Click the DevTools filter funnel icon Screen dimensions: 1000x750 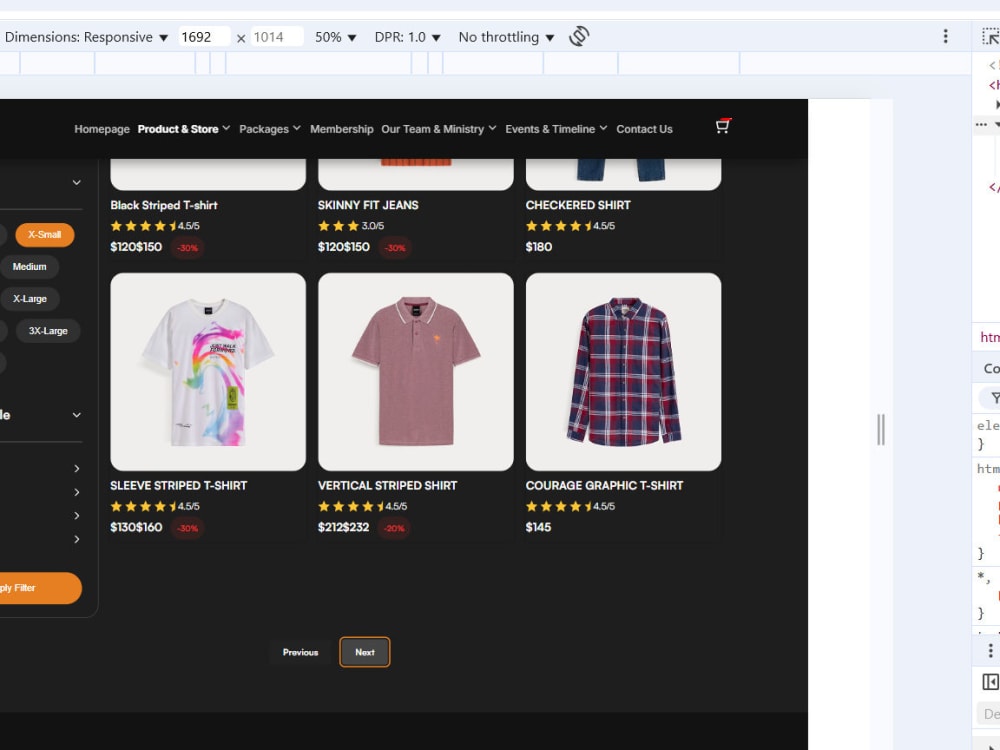pos(995,398)
